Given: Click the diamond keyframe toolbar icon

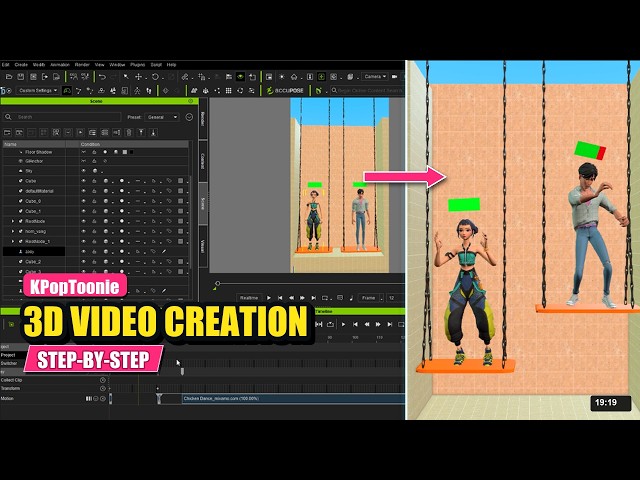Looking at the screenshot, I should coord(165,91).
